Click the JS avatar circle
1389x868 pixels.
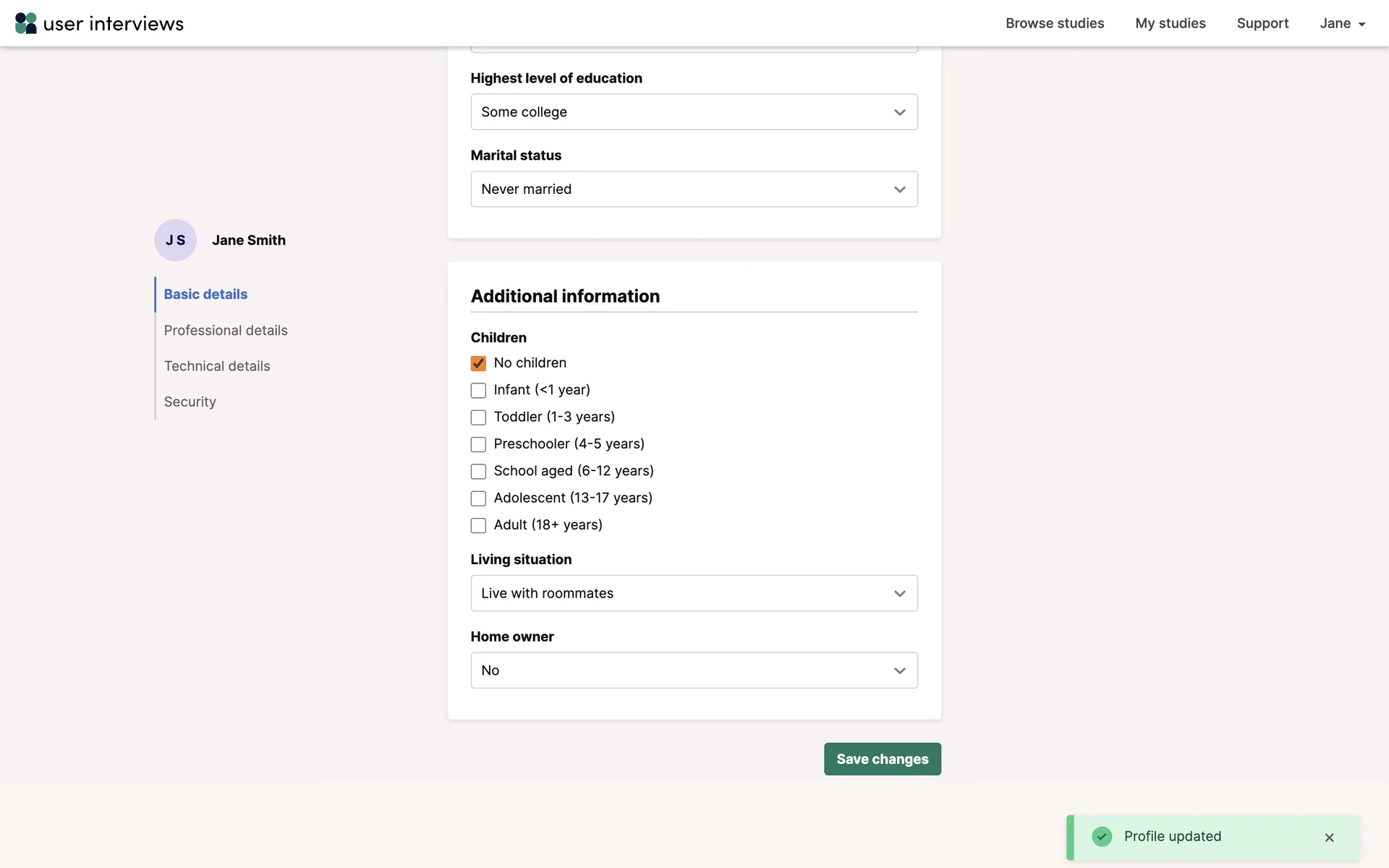tap(175, 240)
